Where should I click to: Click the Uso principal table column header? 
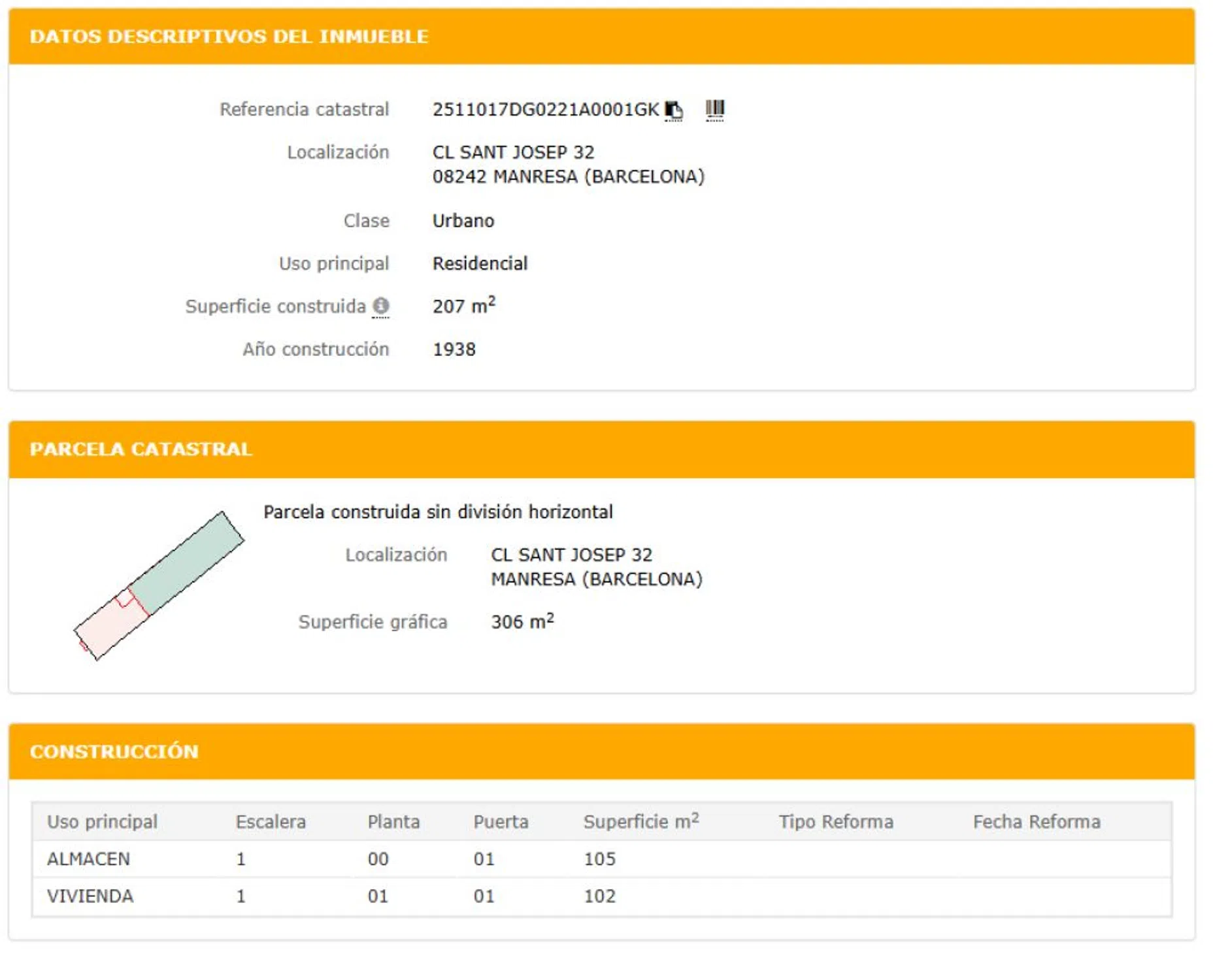pos(102,821)
